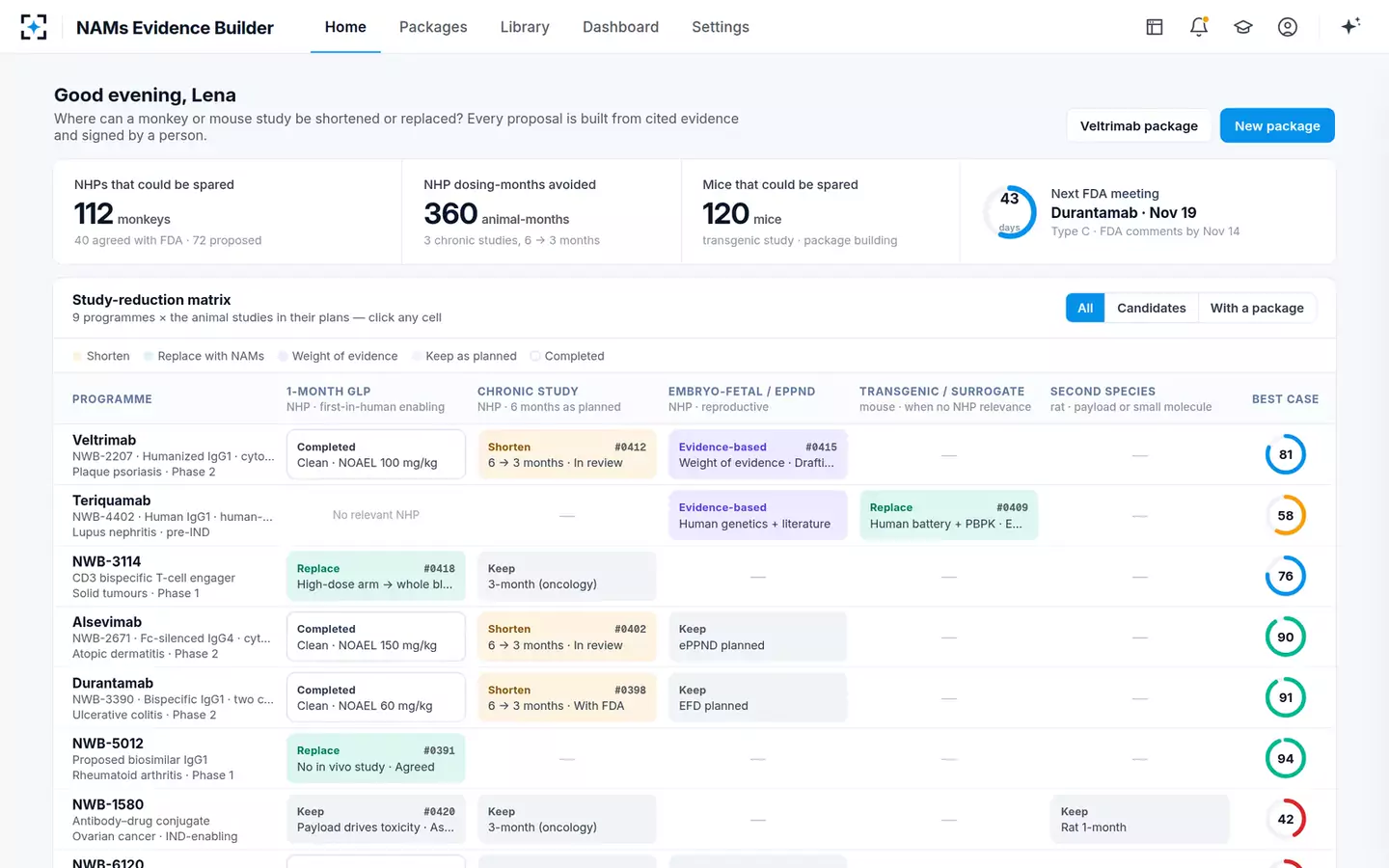The width and height of the screenshot is (1389, 868).
Task: Open NWB-1580 Keep 3-month oncology cell
Action: [567, 819]
